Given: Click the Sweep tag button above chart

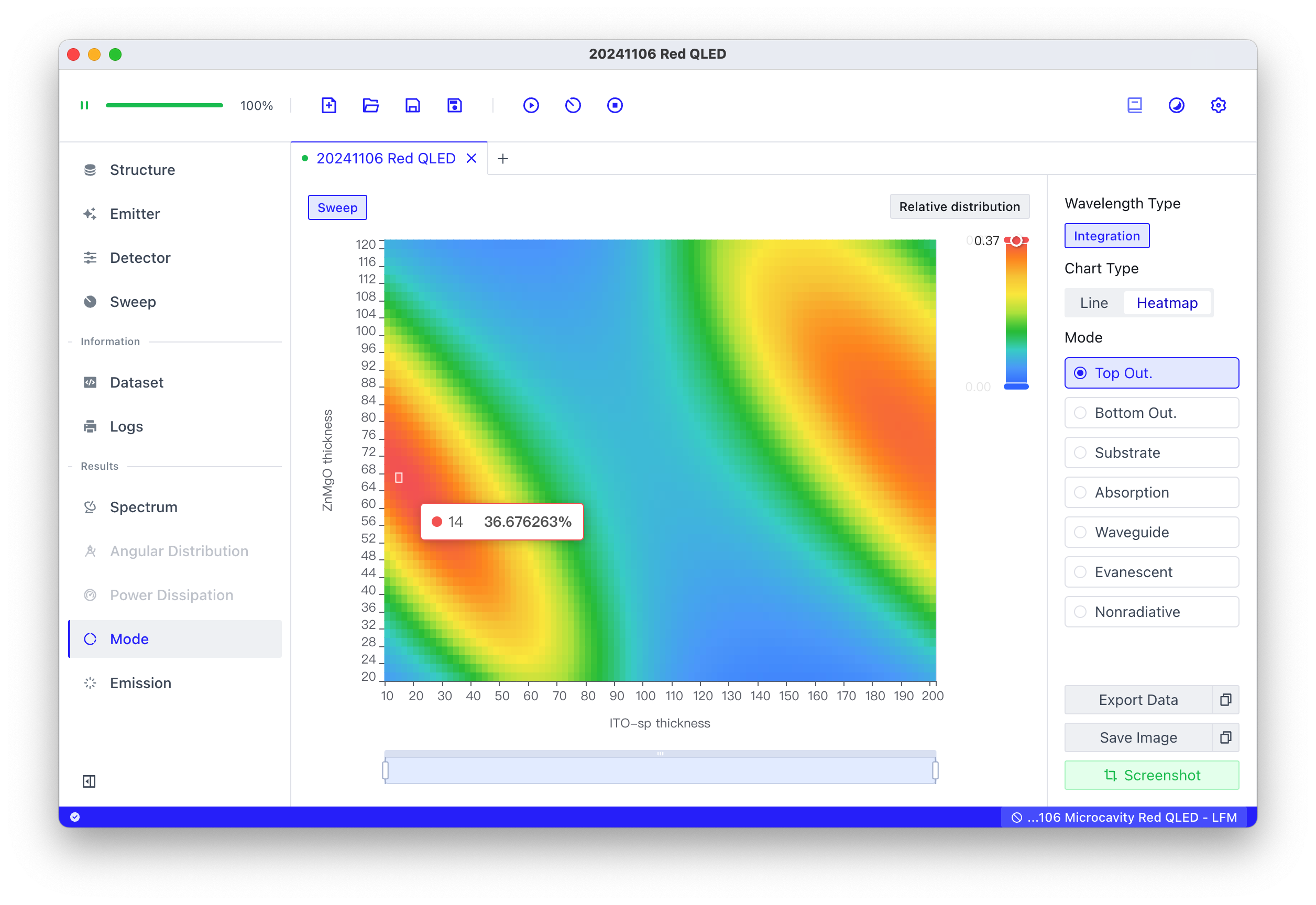Looking at the screenshot, I should tap(337, 207).
